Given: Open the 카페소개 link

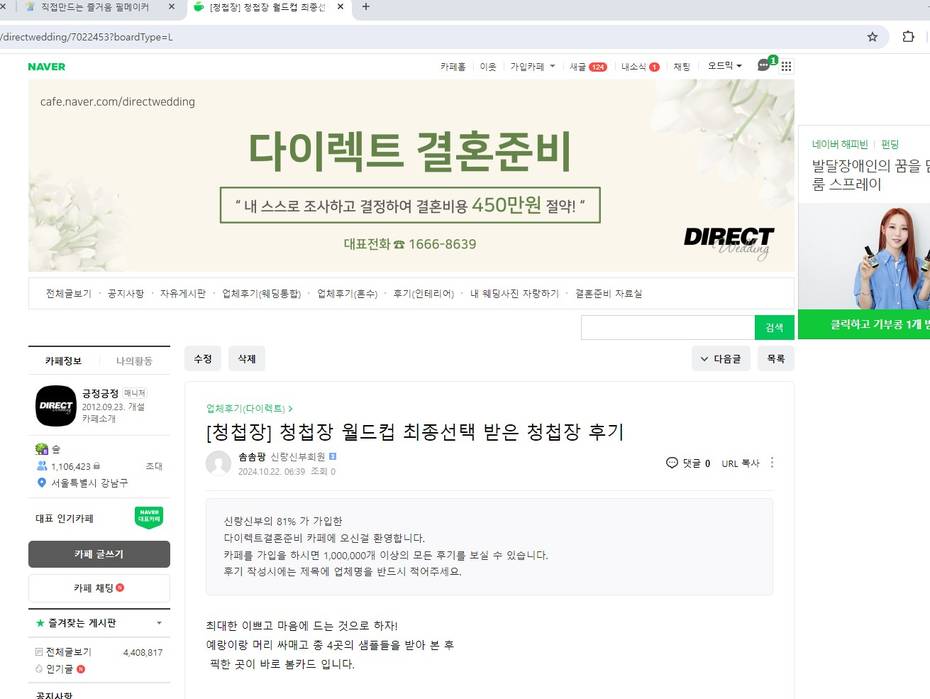Looking at the screenshot, I should click(99, 419).
